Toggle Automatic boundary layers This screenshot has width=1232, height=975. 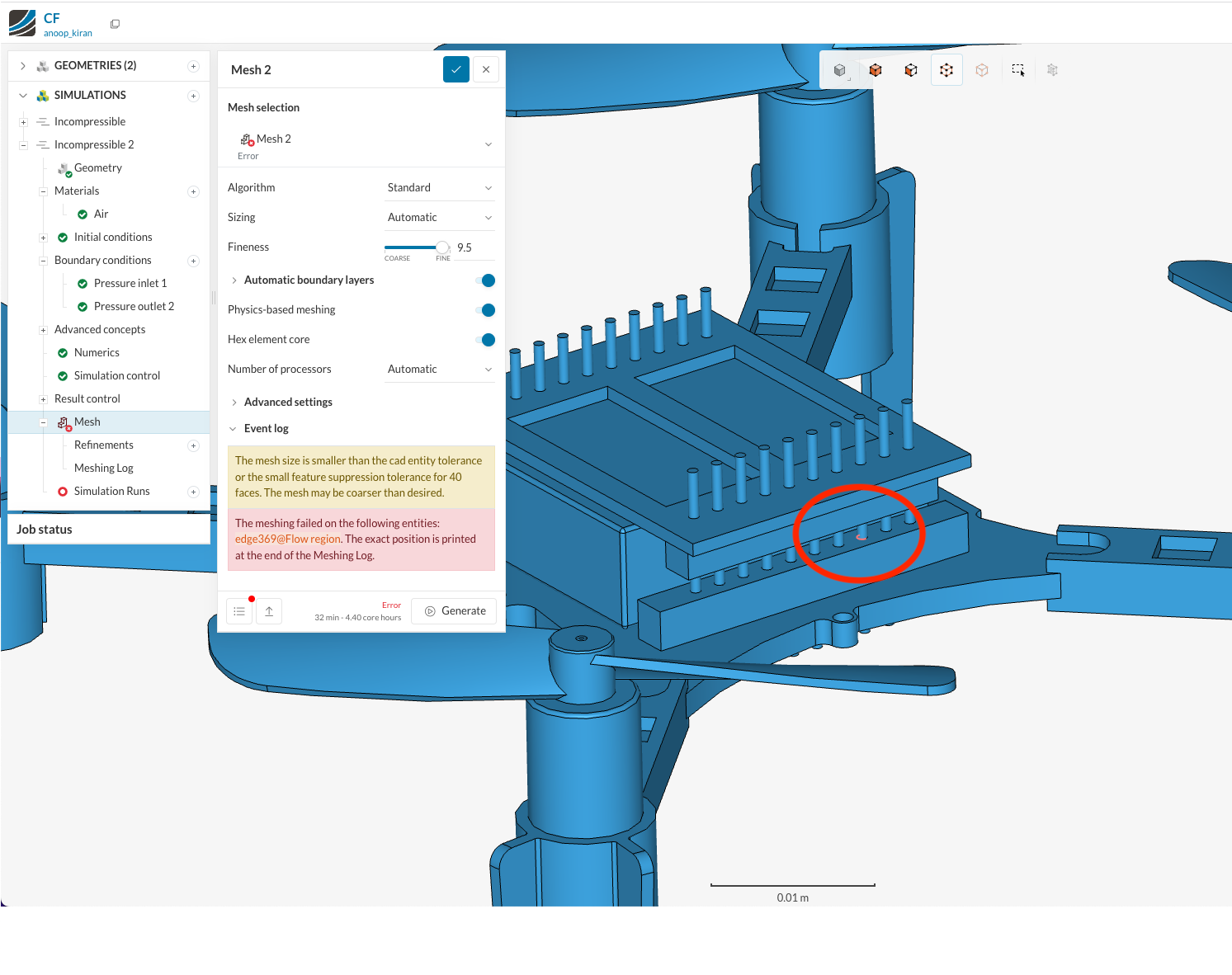(x=487, y=280)
